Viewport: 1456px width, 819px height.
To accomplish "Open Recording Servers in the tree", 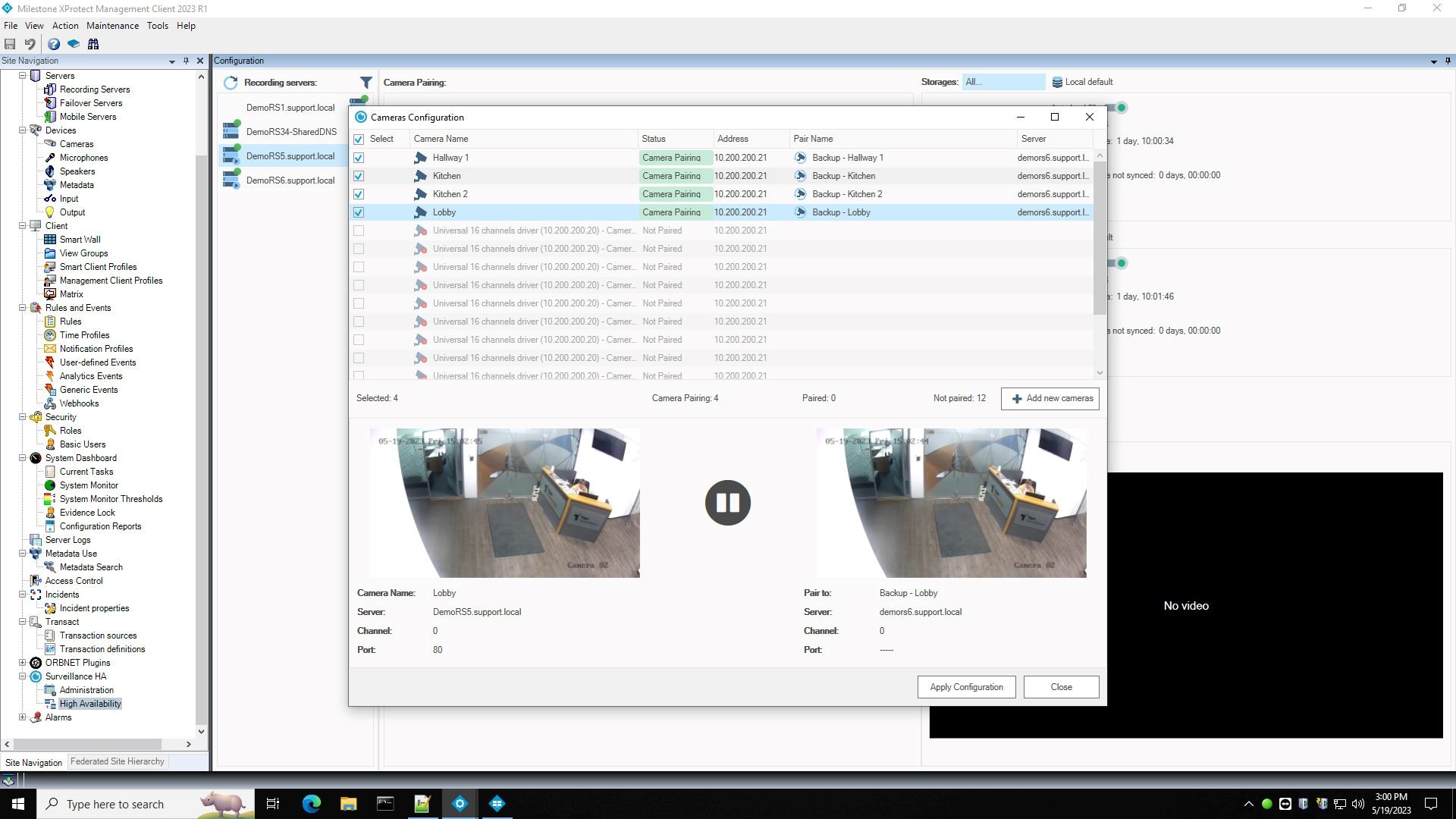I will click(x=95, y=89).
